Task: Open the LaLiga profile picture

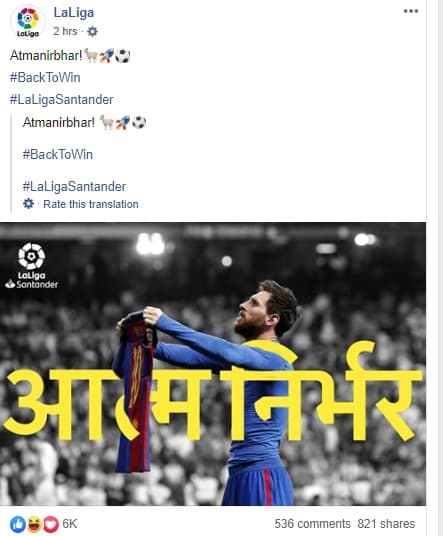Action: point(28,22)
